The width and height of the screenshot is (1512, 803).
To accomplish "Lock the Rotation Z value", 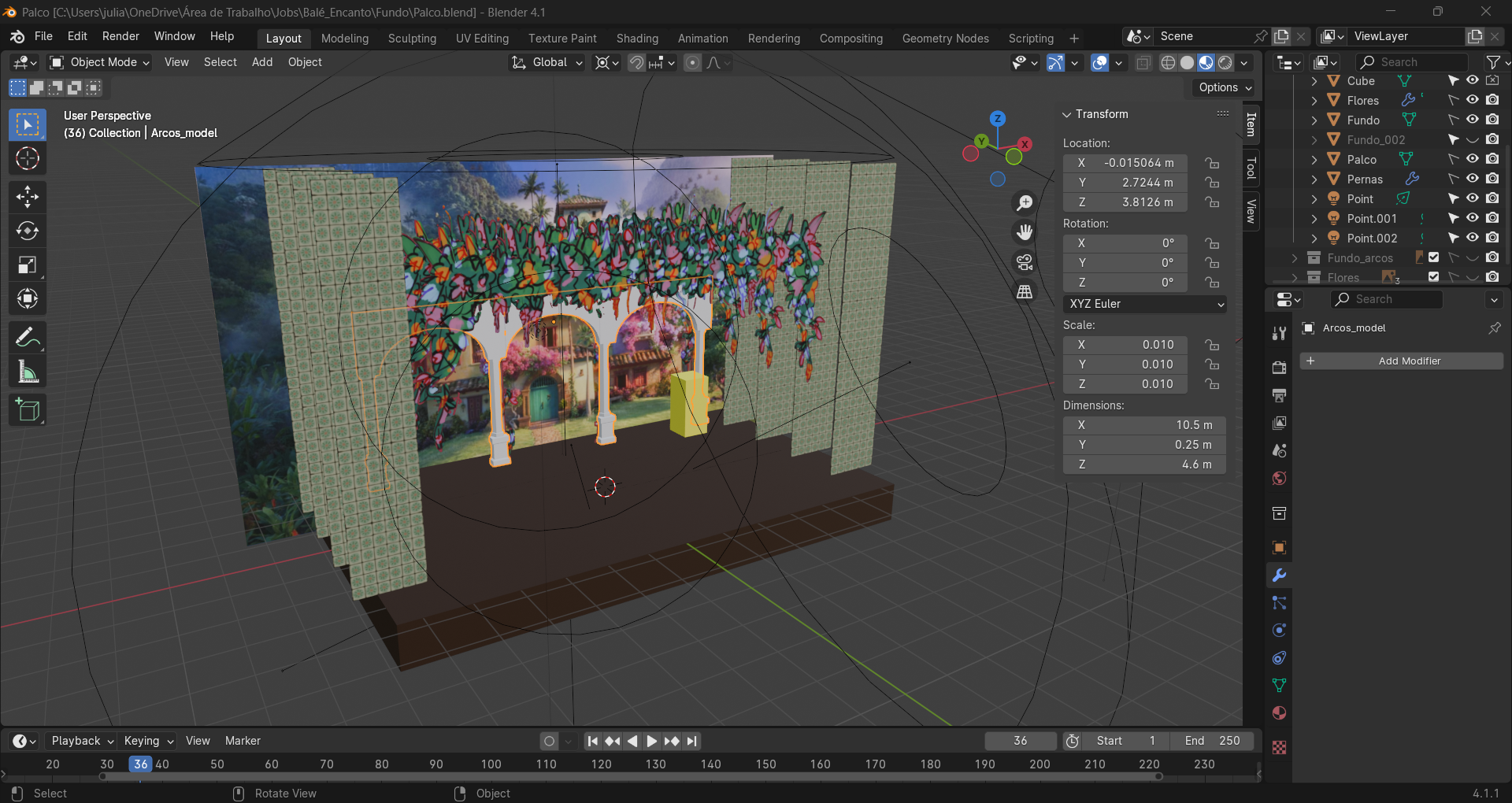I will (x=1212, y=283).
